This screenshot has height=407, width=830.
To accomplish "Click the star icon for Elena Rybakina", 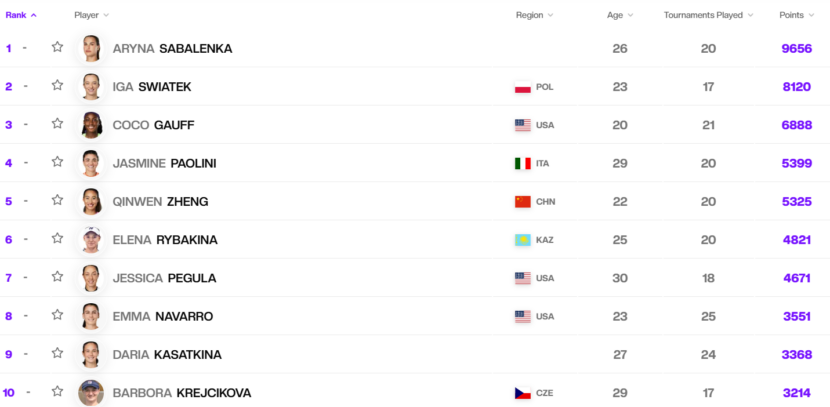I will pyautogui.click(x=57, y=239).
